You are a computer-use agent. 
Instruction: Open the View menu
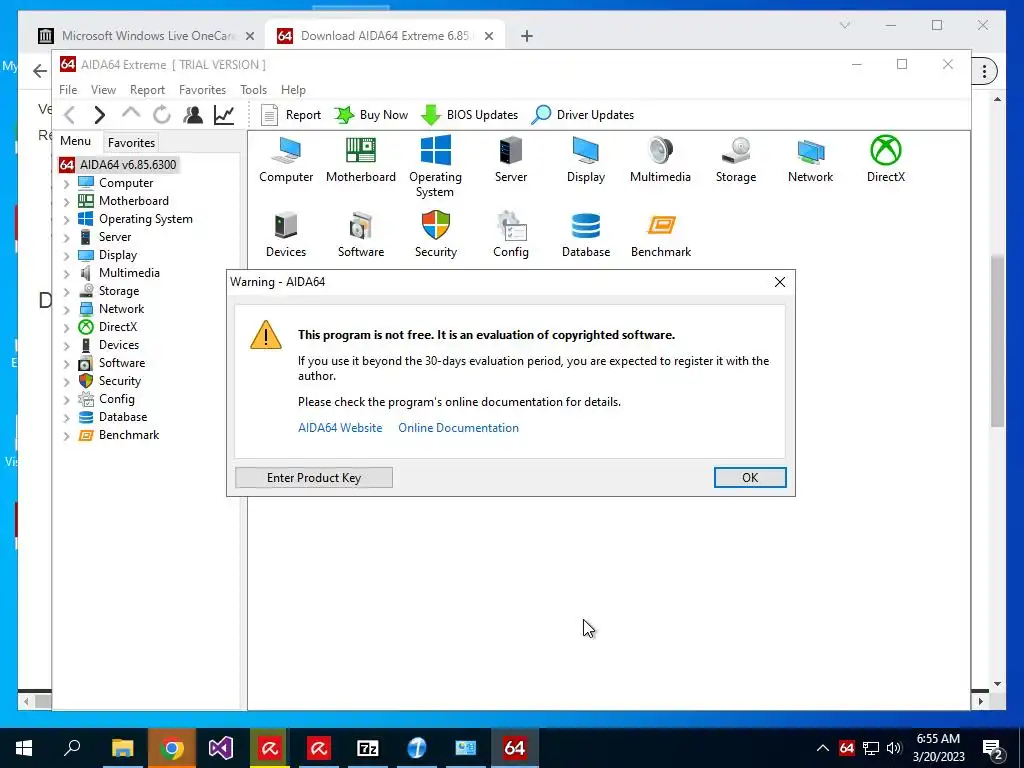pyautogui.click(x=103, y=89)
